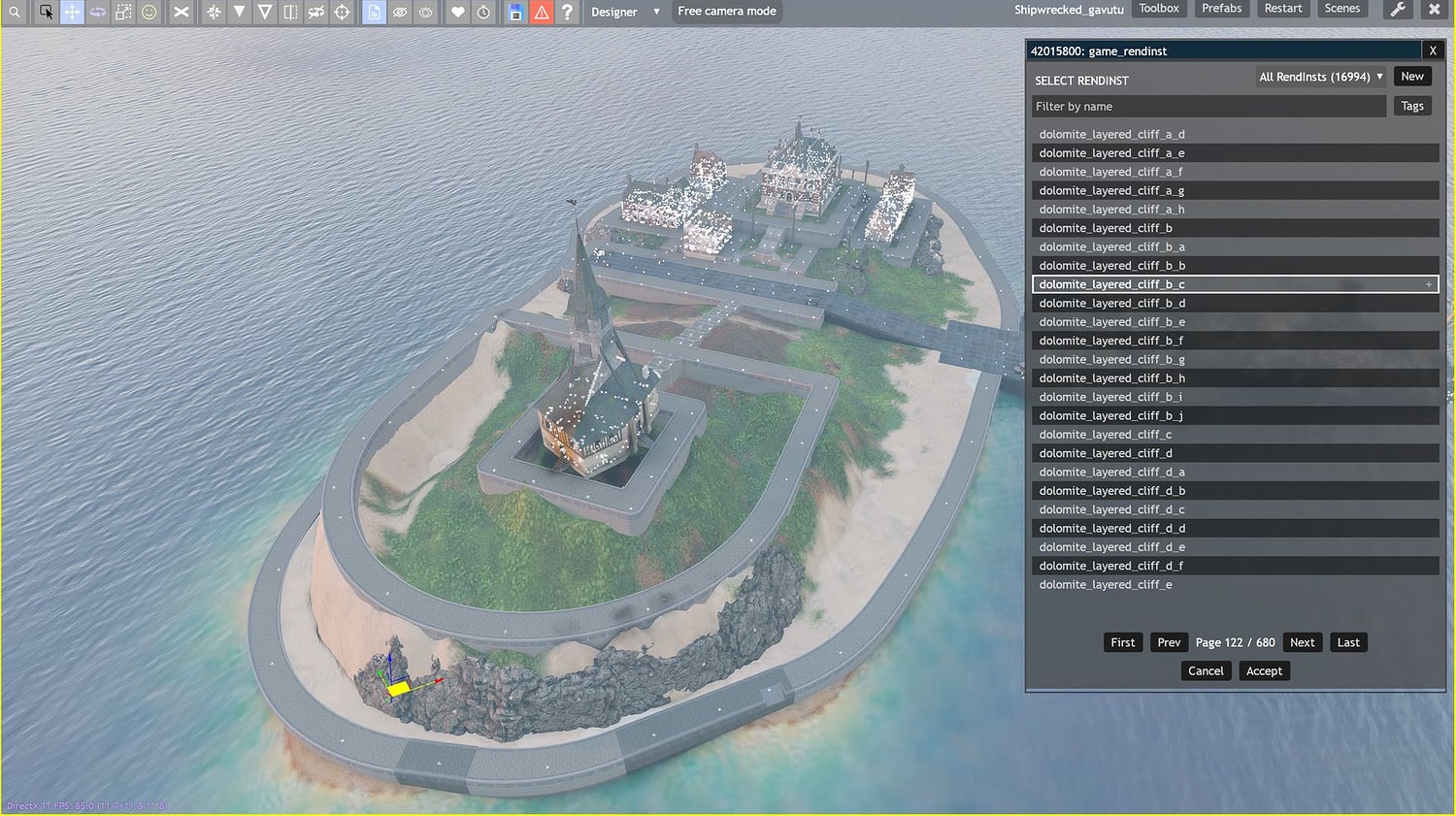The height and width of the screenshot is (816, 1456).
Task: Activate the Move gizmo tool
Action: tap(72, 12)
